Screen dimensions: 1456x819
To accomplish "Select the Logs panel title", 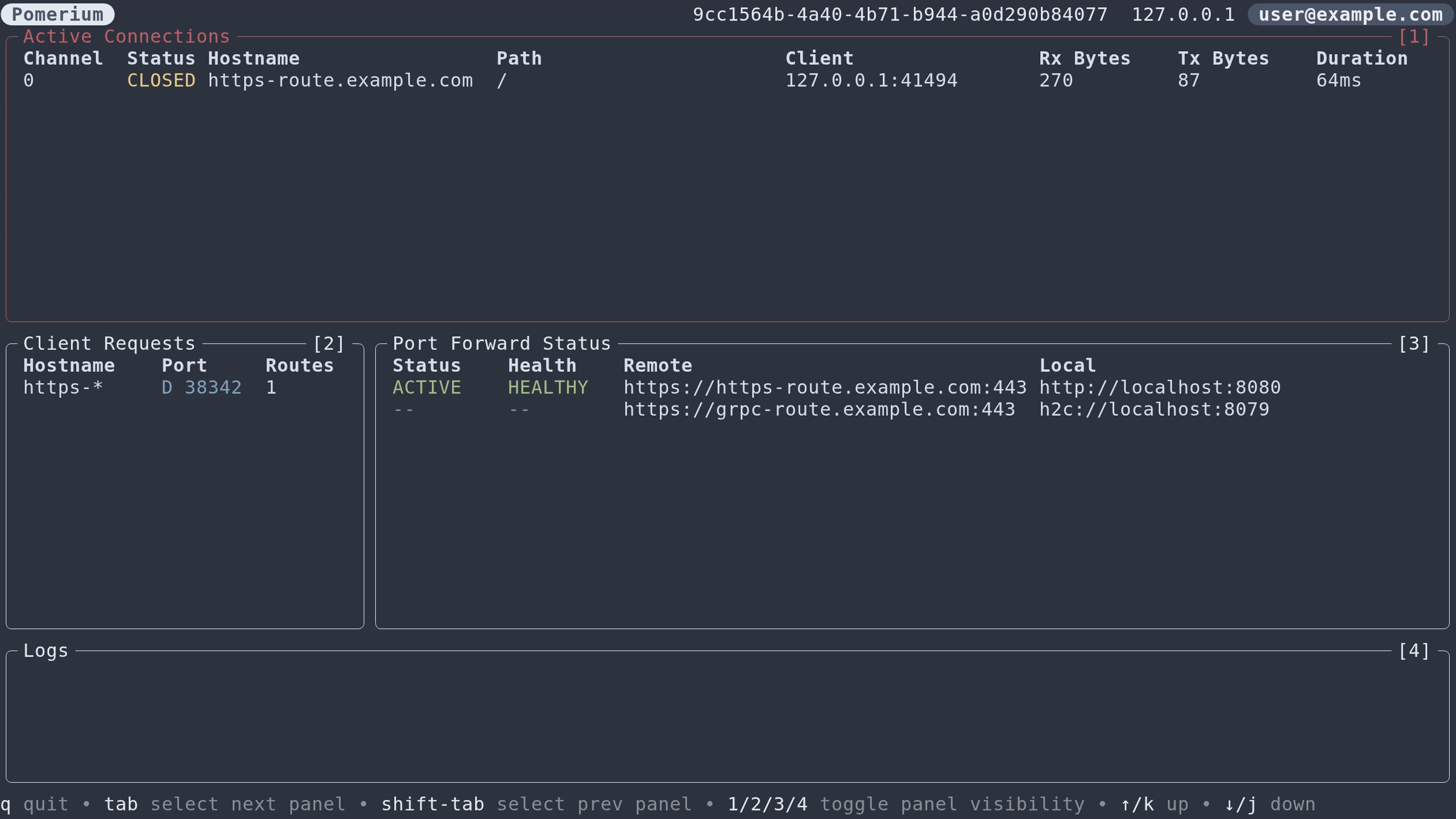I will pyautogui.click(x=45, y=651).
